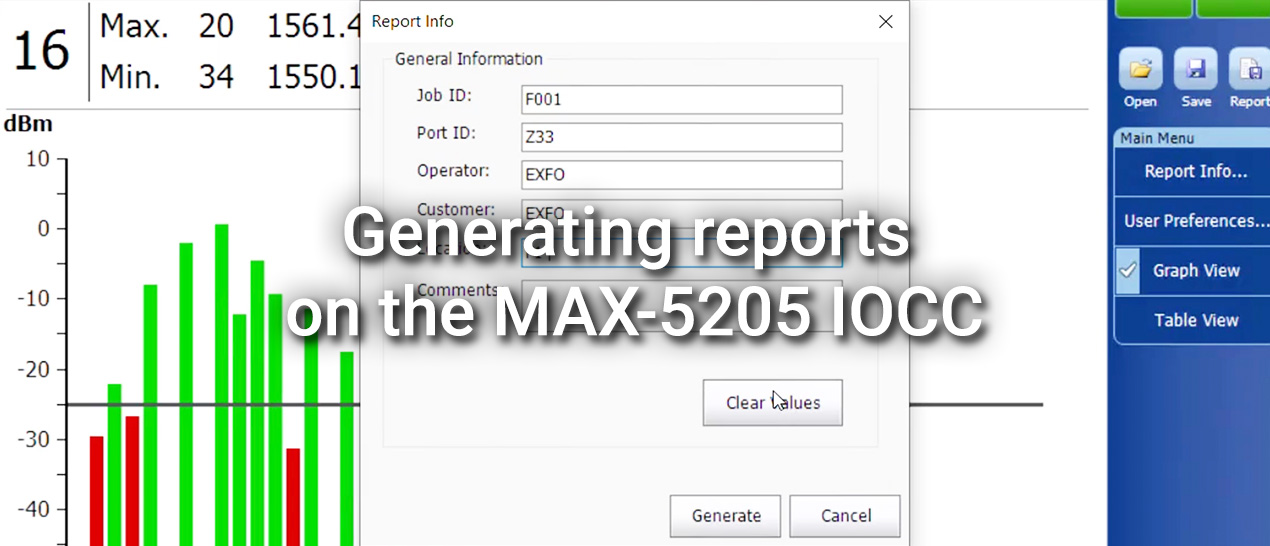This screenshot has width=1270, height=546.
Task: Click the Save disk icon
Action: 1196,70
